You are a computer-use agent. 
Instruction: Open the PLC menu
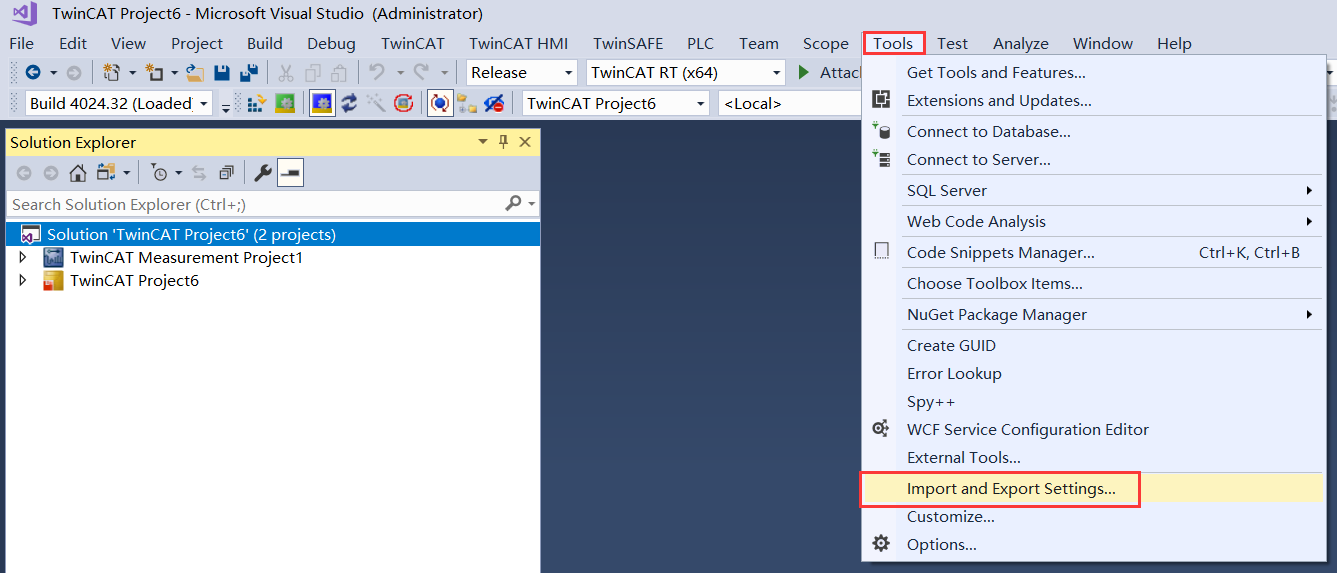[x=701, y=43]
